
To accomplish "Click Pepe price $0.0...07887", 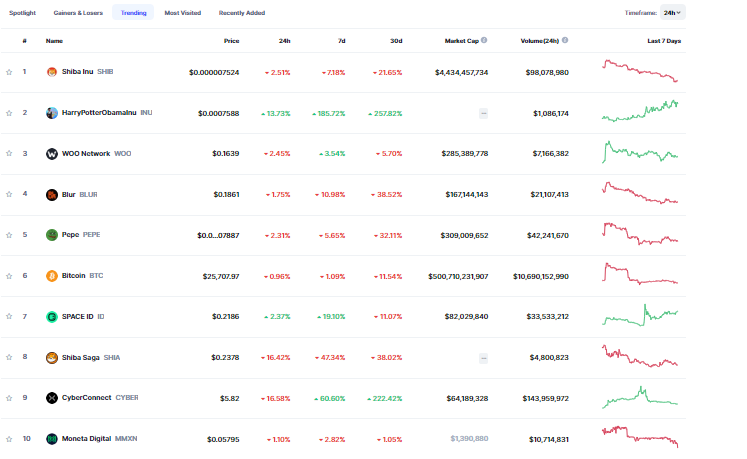I will pos(218,235).
